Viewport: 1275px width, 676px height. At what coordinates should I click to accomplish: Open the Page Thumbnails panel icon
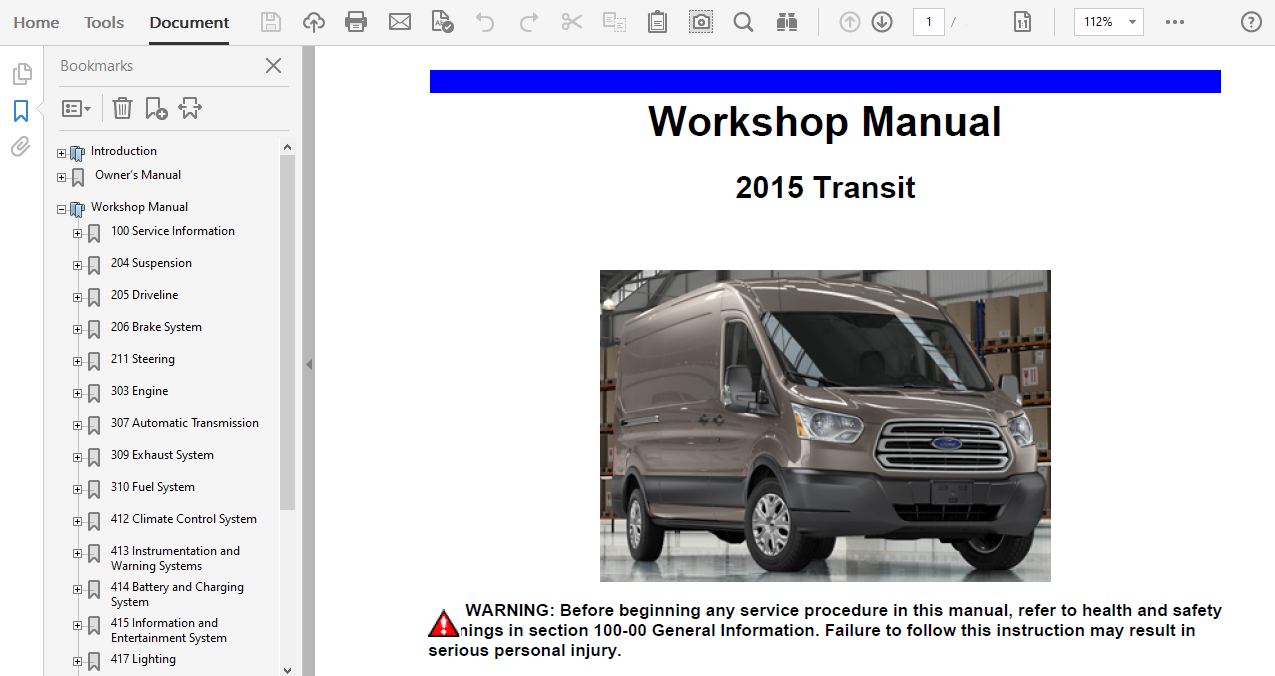click(21, 74)
